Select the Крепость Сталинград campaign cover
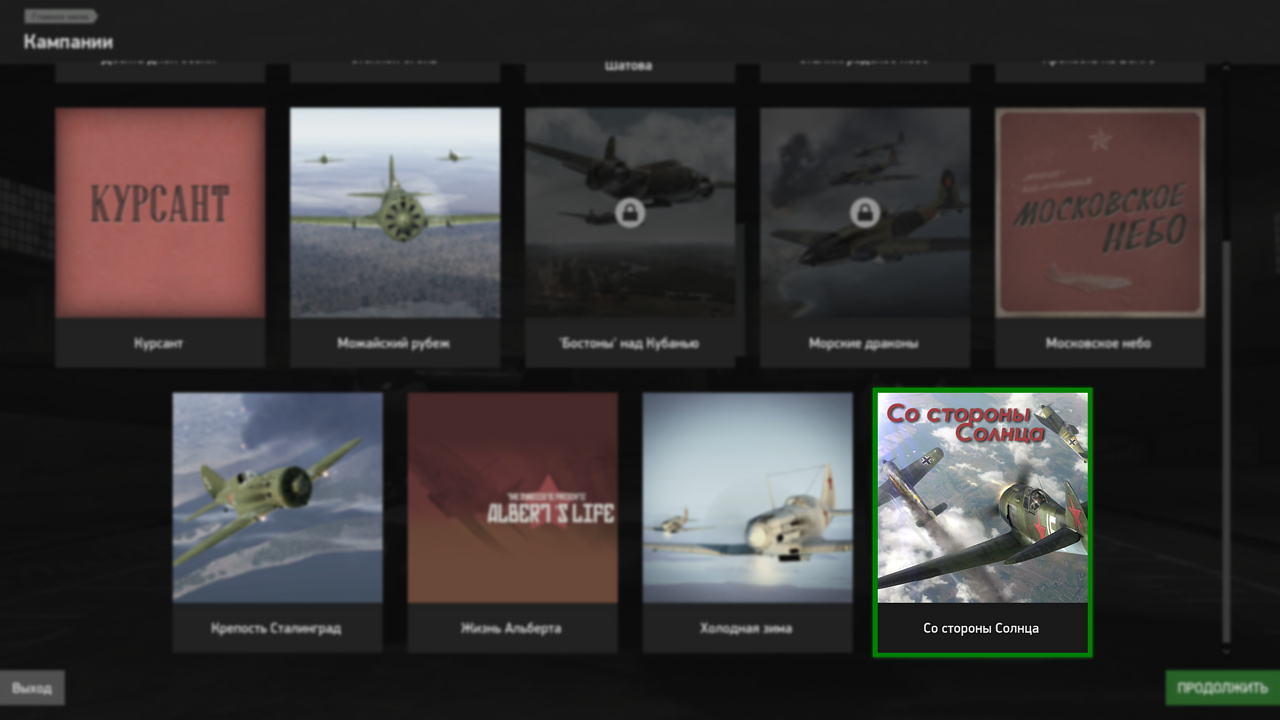Viewport: 1280px width, 720px height. click(x=277, y=498)
